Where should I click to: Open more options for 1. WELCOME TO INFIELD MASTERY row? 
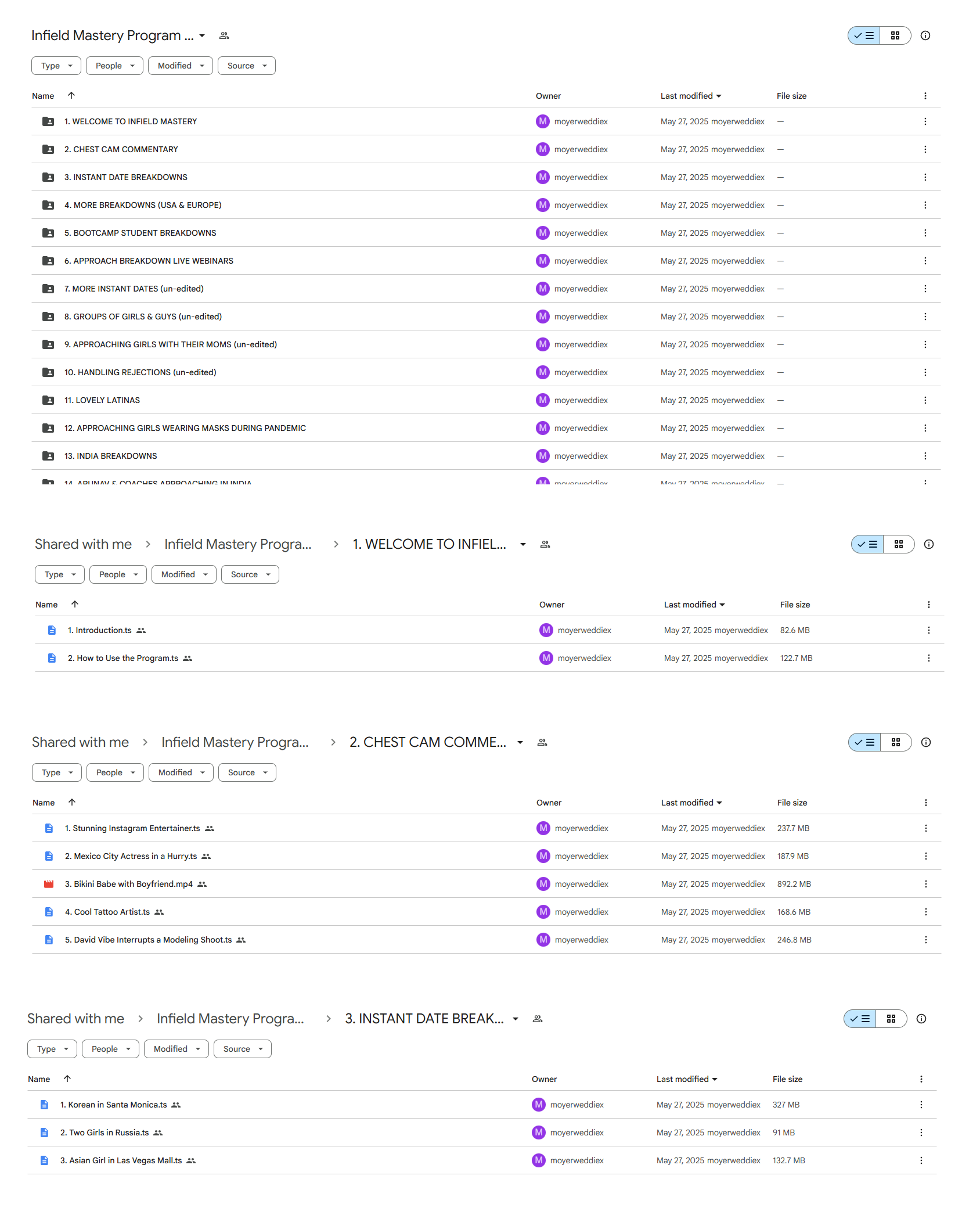(925, 121)
